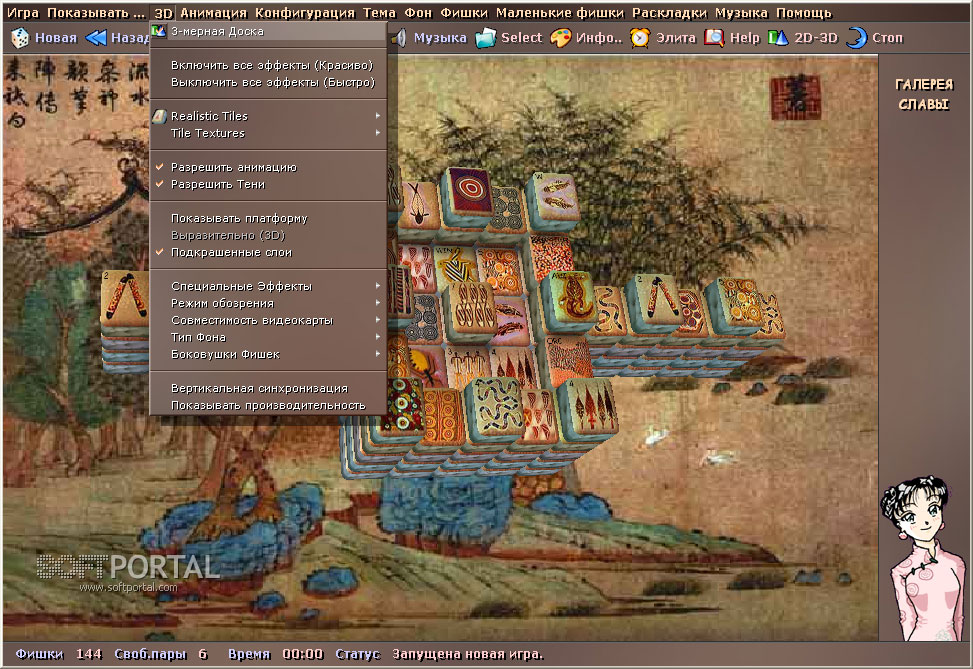Image resolution: width=973 pixels, height=669 pixels.
Task: Click Select toolbar button label
Action: click(521, 38)
